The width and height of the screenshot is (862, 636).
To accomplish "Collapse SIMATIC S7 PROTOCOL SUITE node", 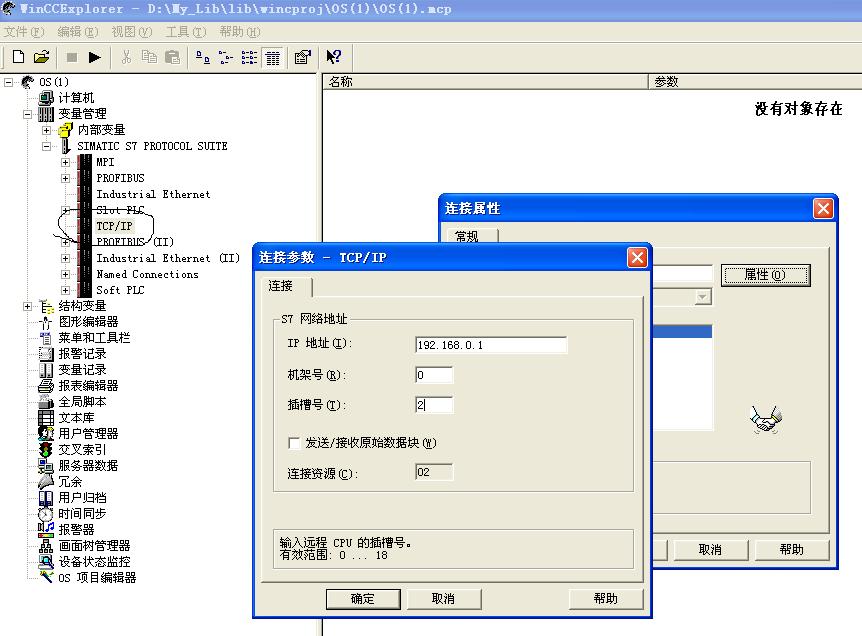I will point(46,146).
